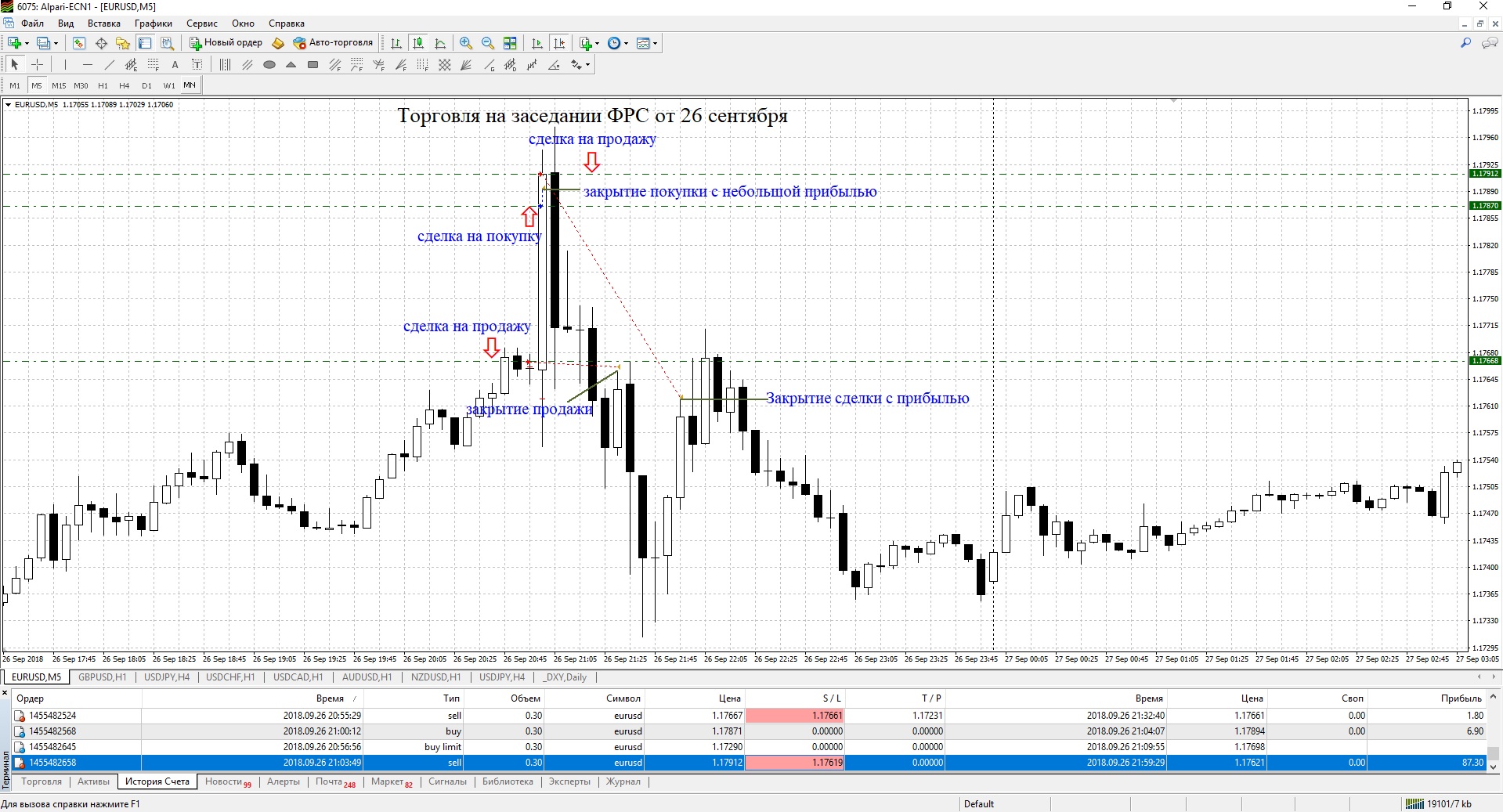Select the ellipse shape tool
Viewport: 1503px width, 812px height.
pyautogui.click(x=269, y=65)
